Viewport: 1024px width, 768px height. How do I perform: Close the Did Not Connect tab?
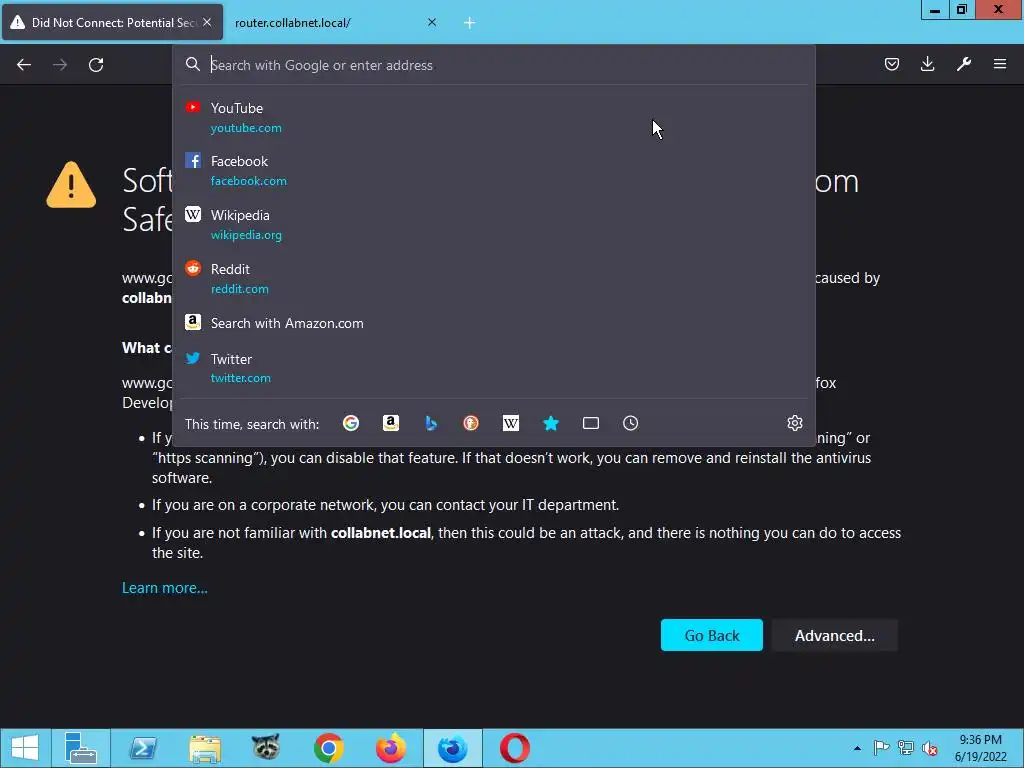207,22
